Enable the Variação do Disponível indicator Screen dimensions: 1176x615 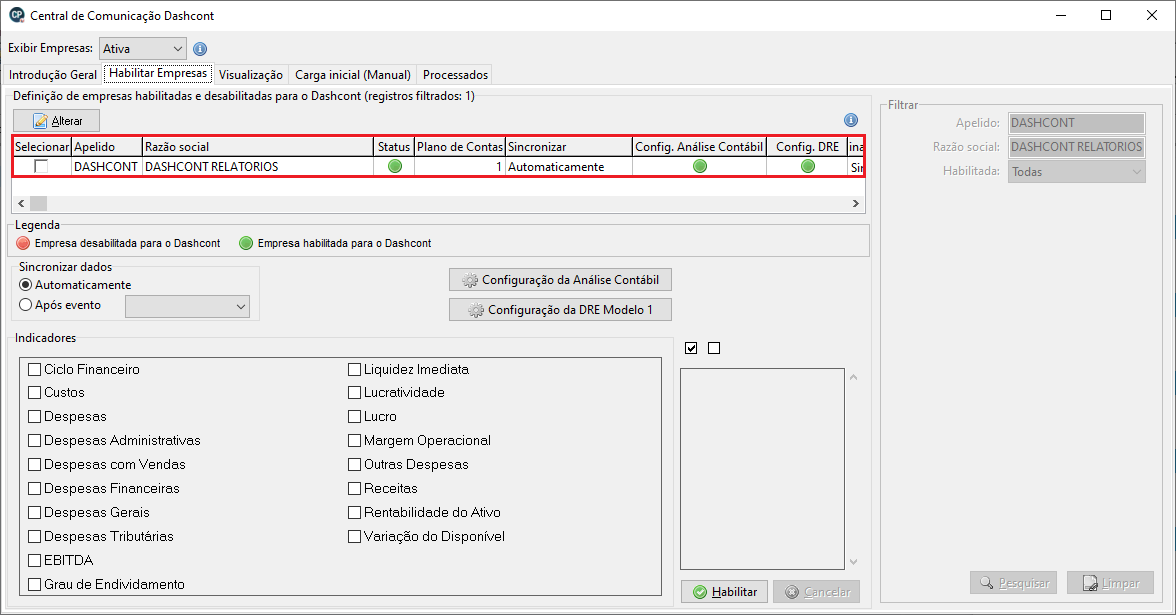(355, 537)
